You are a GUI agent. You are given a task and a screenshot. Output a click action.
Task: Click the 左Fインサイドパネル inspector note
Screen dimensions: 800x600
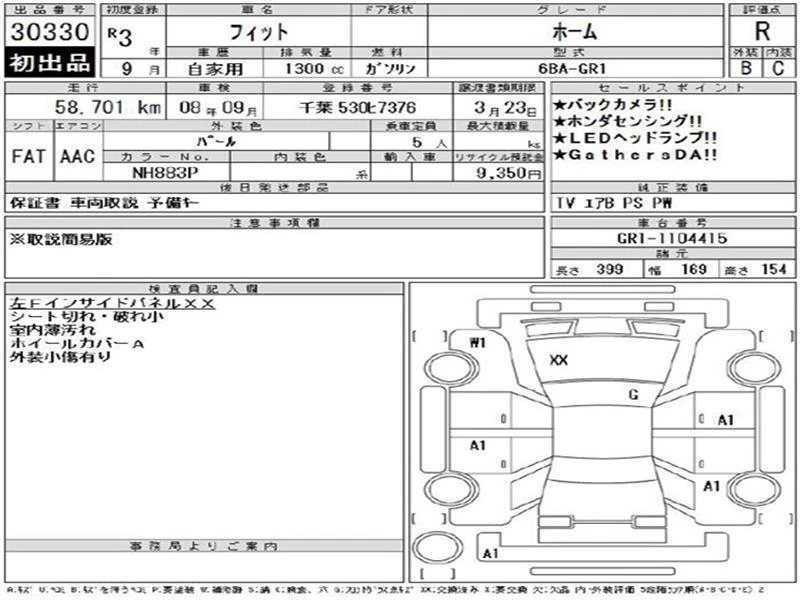click(110, 302)
